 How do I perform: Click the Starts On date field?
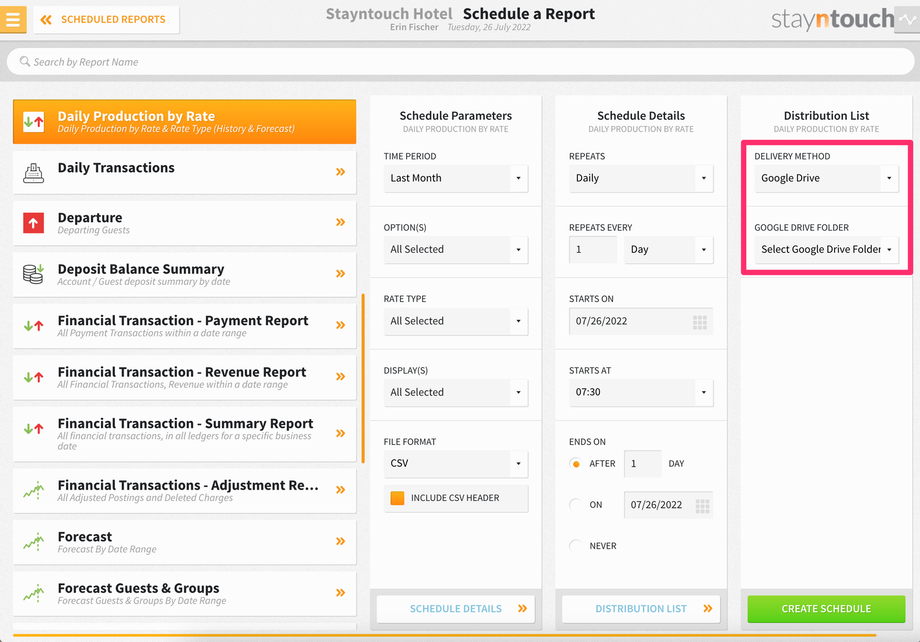[641, 321]
